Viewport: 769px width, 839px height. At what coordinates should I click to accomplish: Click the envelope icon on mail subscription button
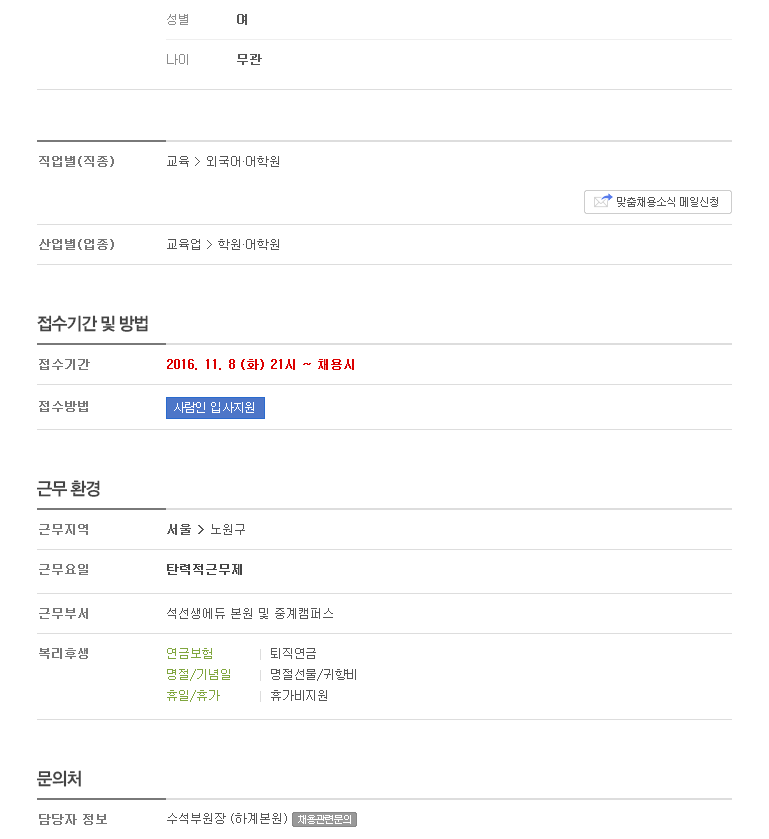pos(603,201)
